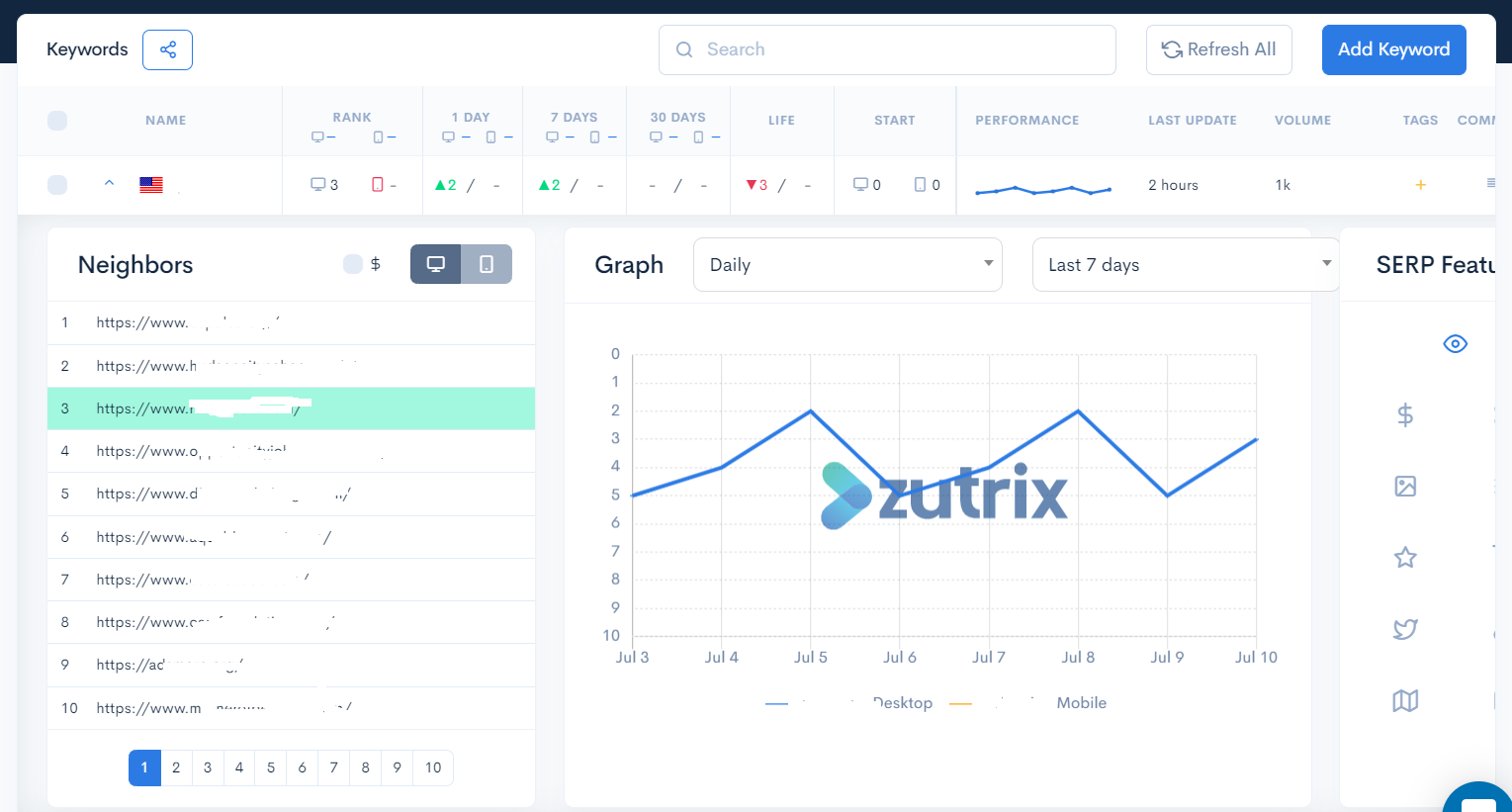
Task: Sort by the START column header
Action: pos(895,121)
